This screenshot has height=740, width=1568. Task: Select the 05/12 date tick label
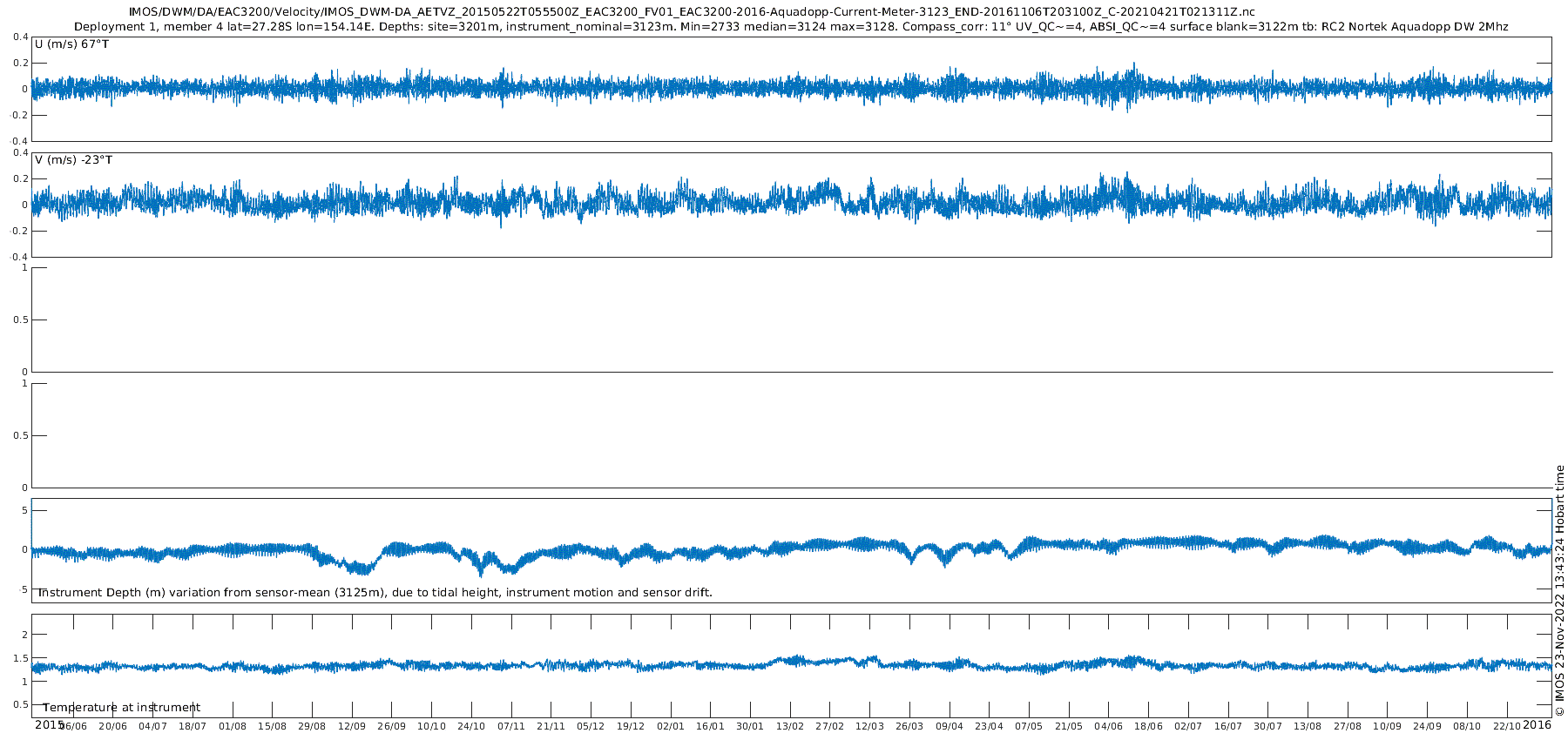[591, 726]
